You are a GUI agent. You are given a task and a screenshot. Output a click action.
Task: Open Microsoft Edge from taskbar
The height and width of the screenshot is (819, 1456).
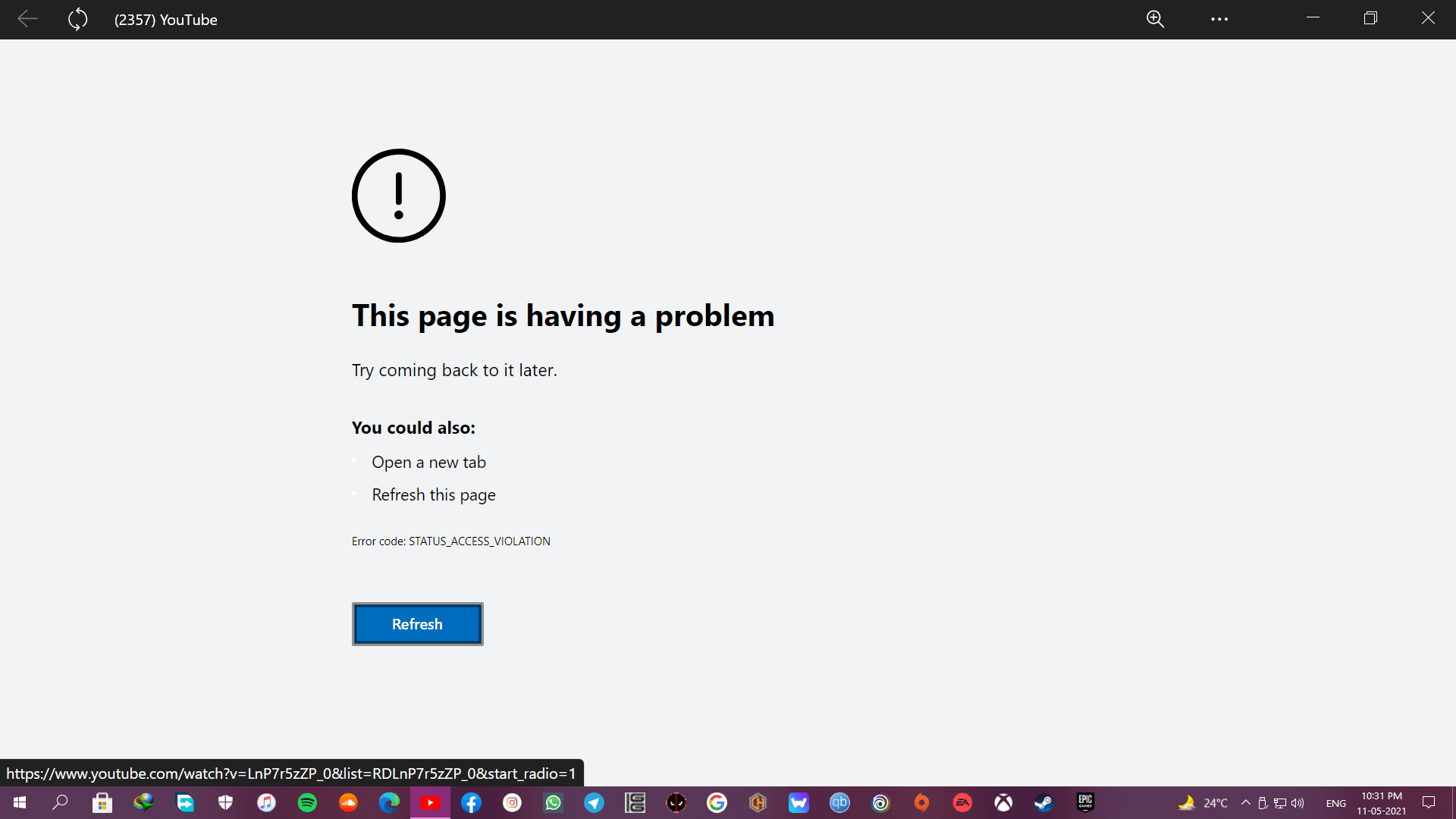389,802
